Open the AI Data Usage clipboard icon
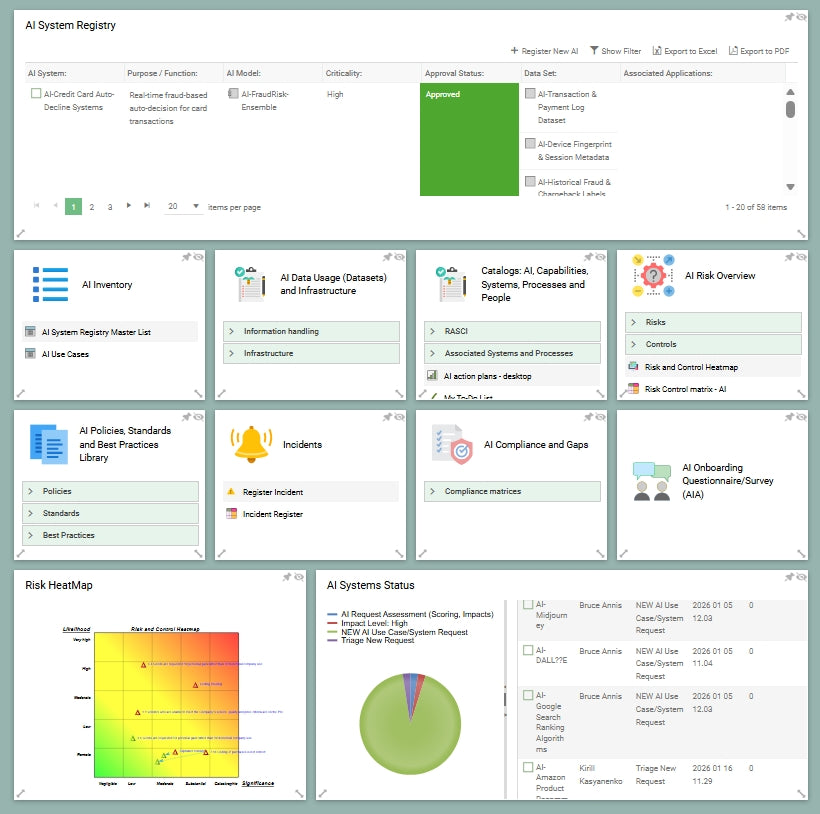The height and width of the screenshot is (814, 820). click(x=250, y=284)
